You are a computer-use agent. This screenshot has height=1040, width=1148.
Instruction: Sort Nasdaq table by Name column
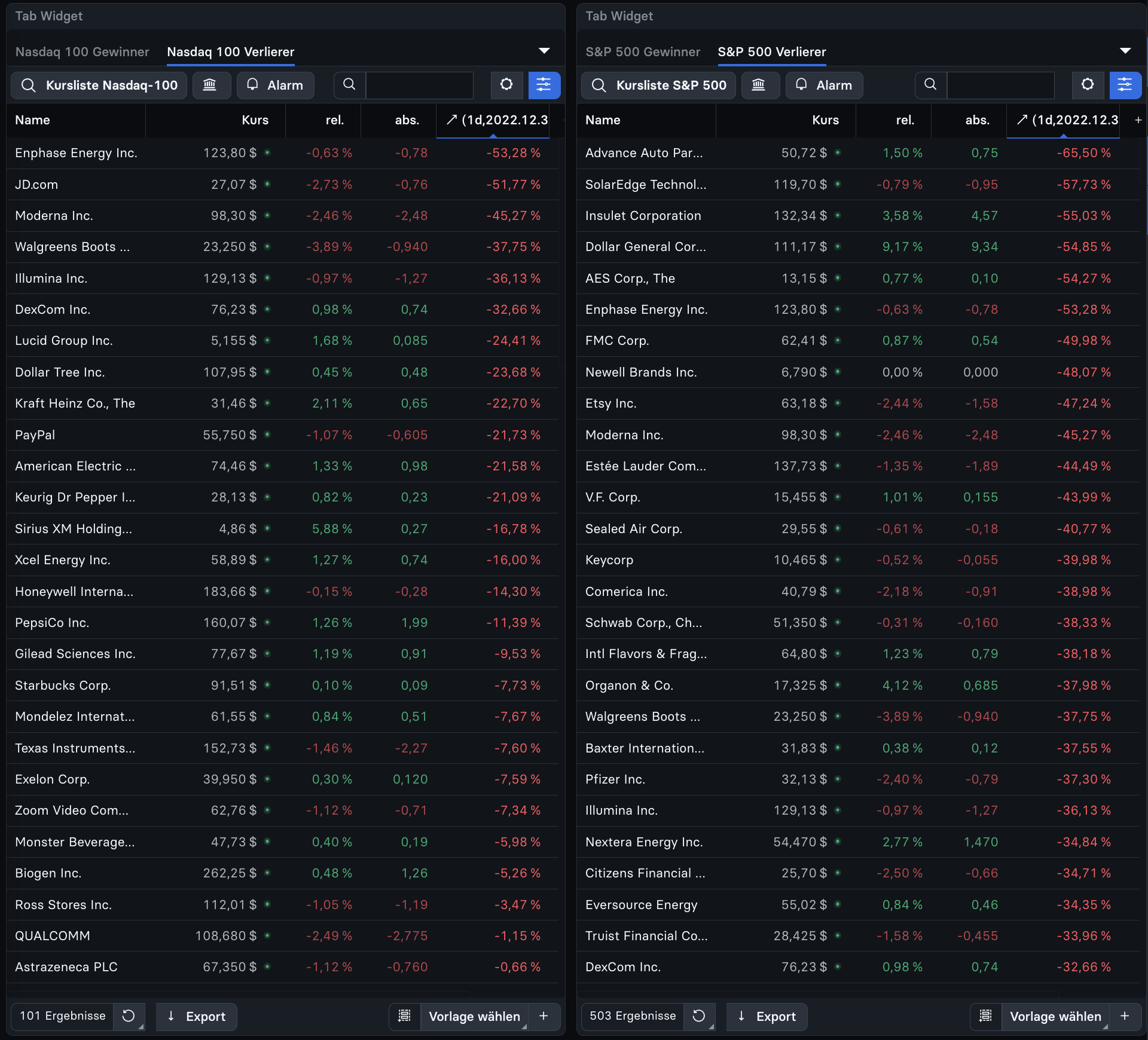tap(76, 120)
